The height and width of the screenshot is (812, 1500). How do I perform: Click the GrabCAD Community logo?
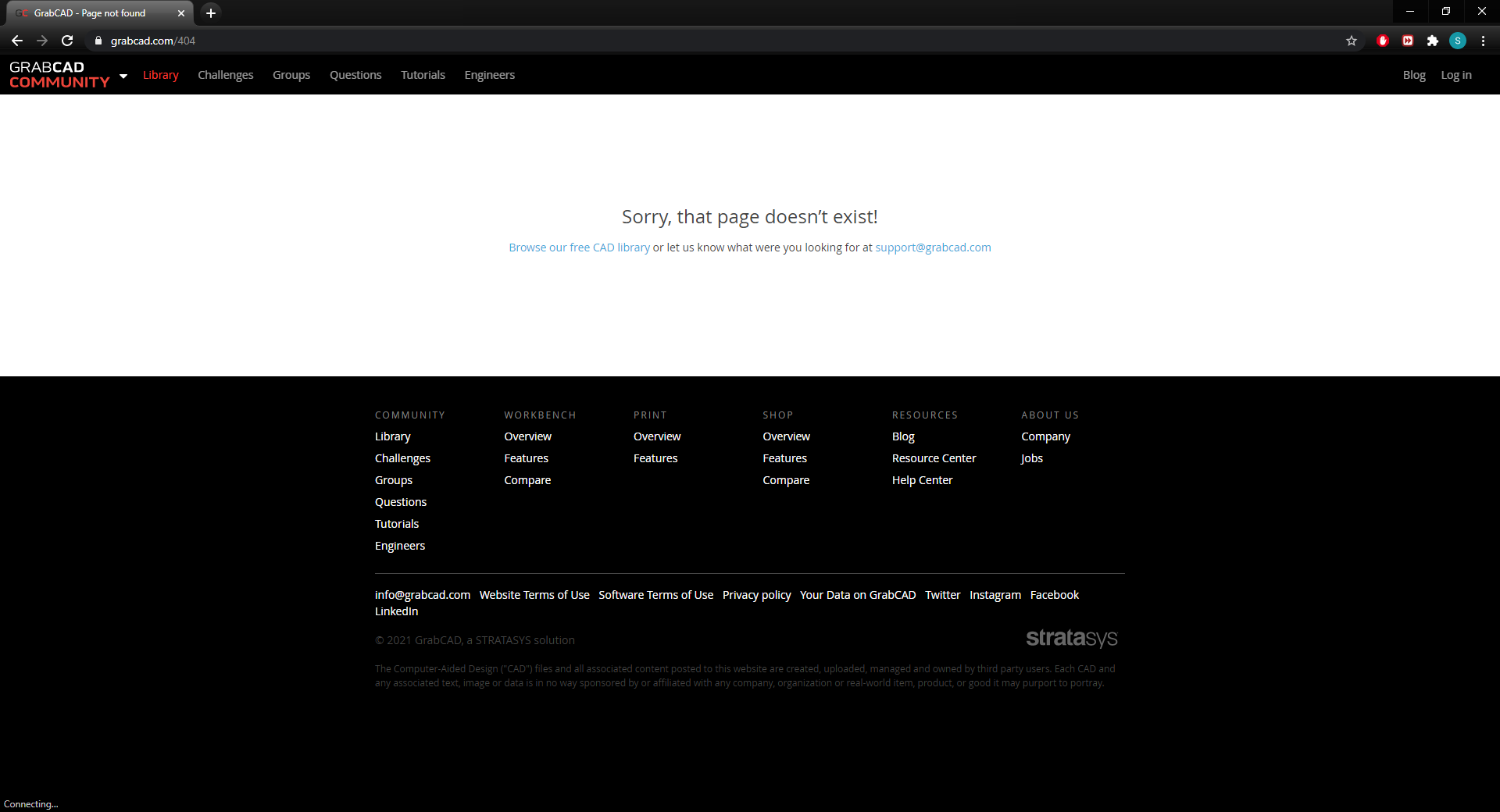59,75
